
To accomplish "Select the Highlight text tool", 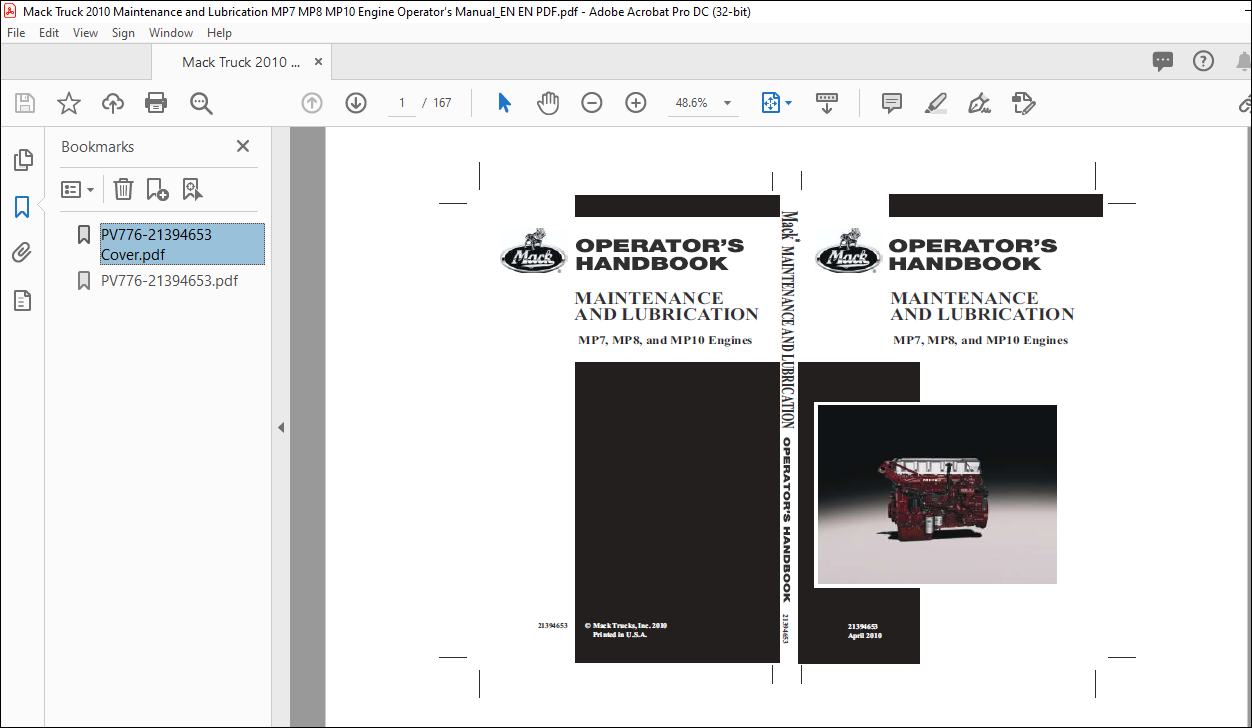I will (936, 103).
